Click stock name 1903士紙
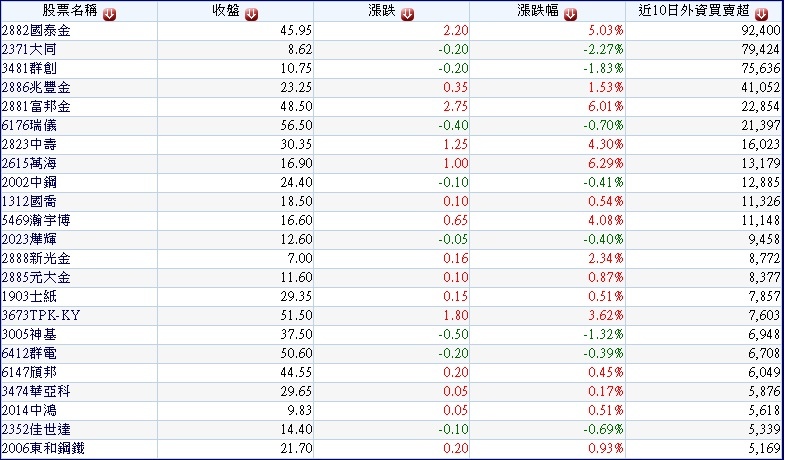 [x=29, y=297]
